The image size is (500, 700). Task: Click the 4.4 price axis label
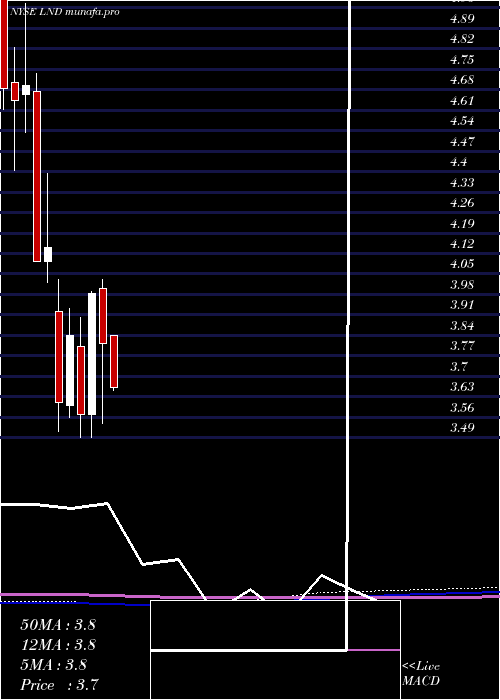(x=458, y=162)
